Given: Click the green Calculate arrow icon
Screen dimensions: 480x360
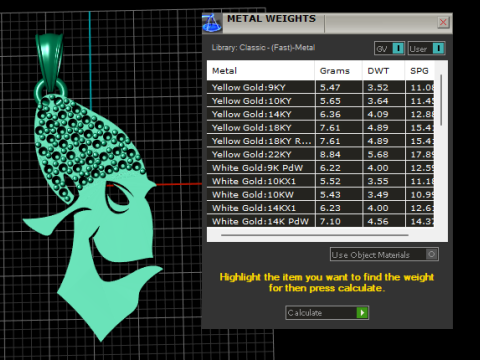Looking at the screenshot, I should click(x=362, y=313).
